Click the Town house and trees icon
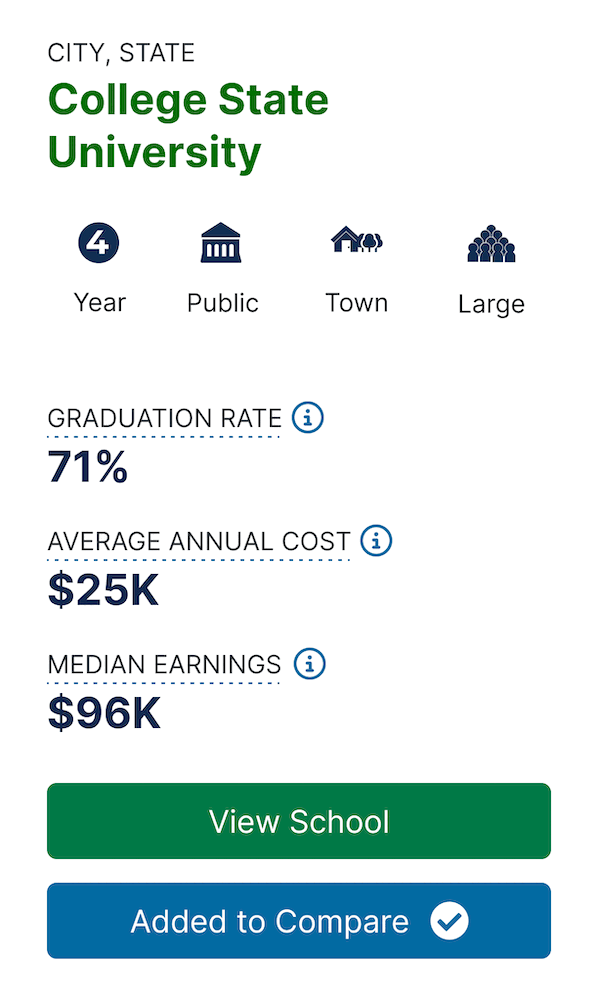This screenshot has height=995, width=600. pyautogui.click(x=356, y=239)
